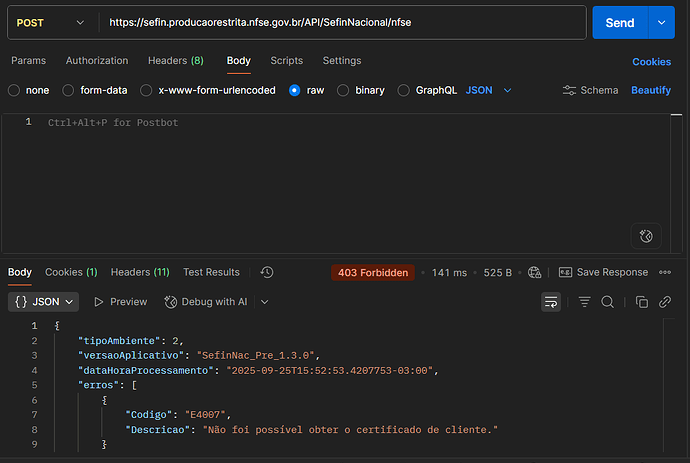Toggle word wrap in the response viewer

[x=550, y=301]
